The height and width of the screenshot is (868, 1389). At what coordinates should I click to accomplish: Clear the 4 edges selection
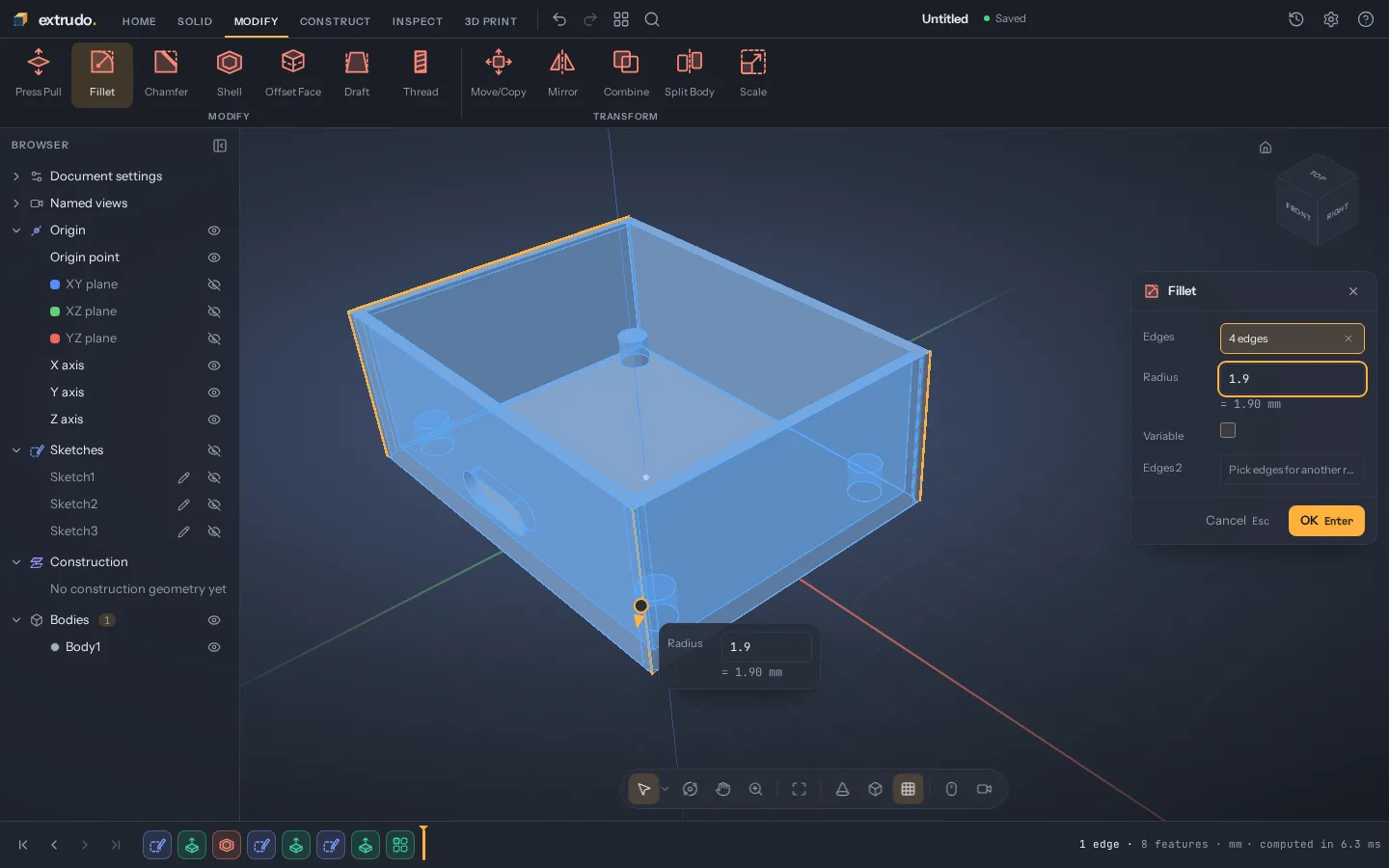pos(1348,339)
